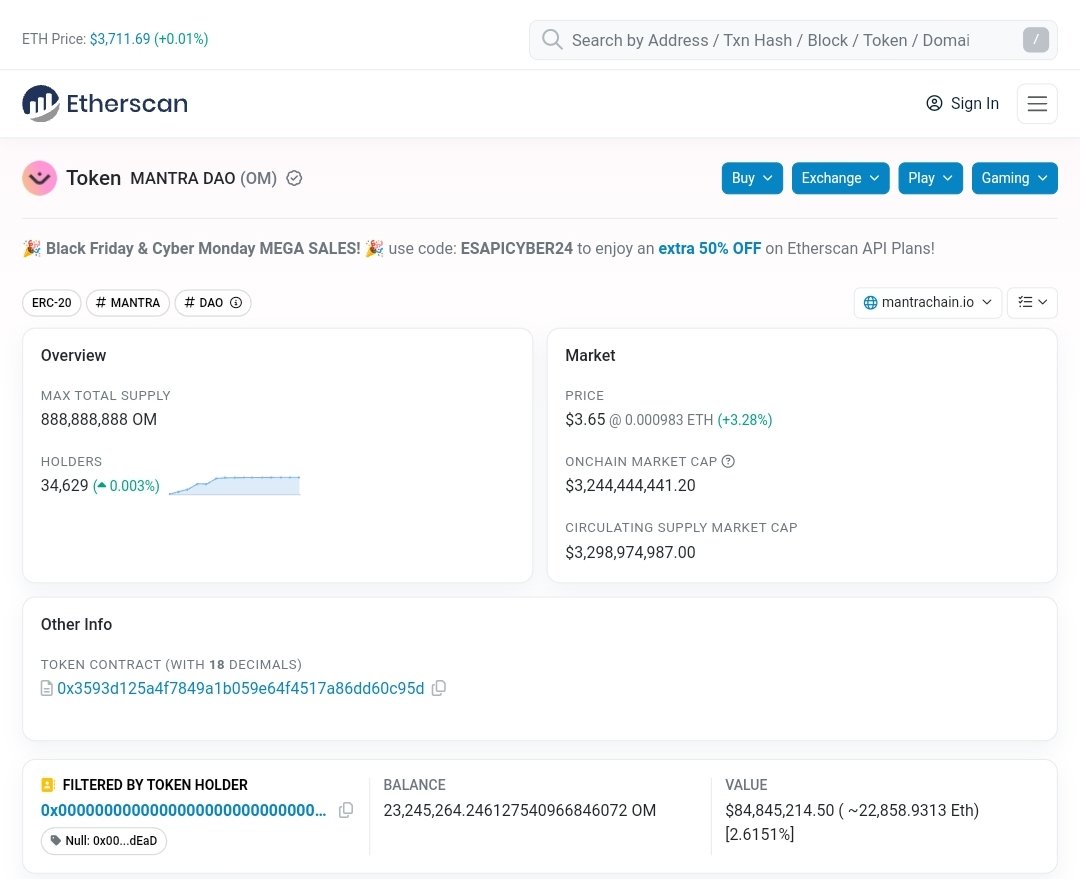The height and width of the screenshot is (879, 1080).
Task: Click the Market card heading
Action: point(590,355)
